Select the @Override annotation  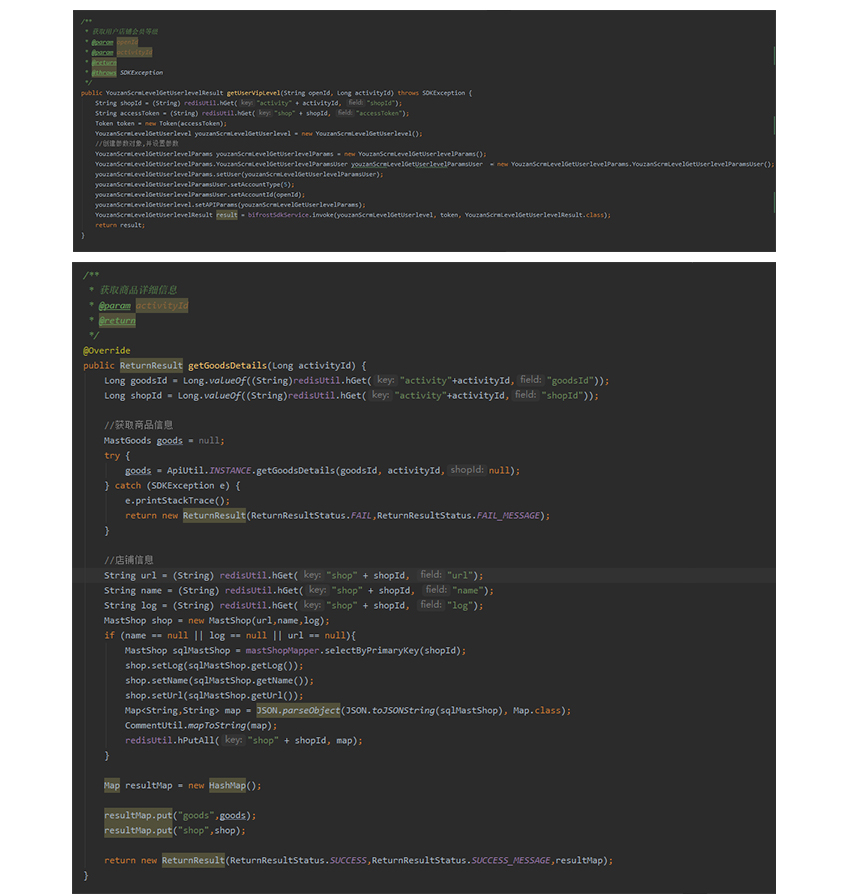107,351
